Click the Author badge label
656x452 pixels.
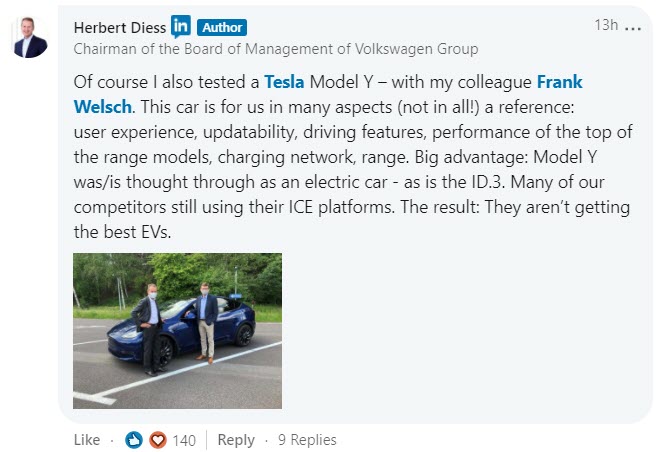click(222, 28)
